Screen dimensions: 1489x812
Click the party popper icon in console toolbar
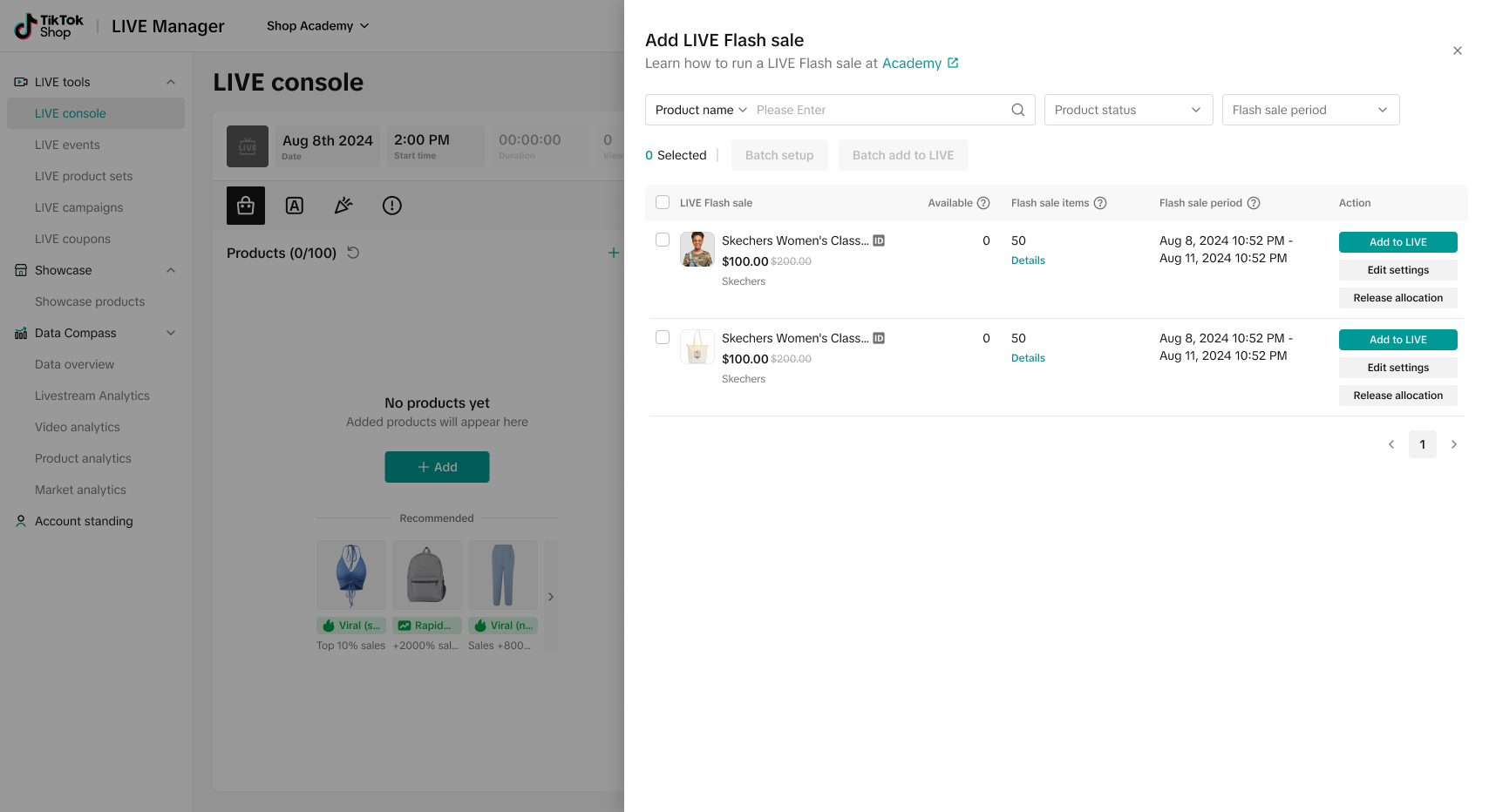pos(343,206)
